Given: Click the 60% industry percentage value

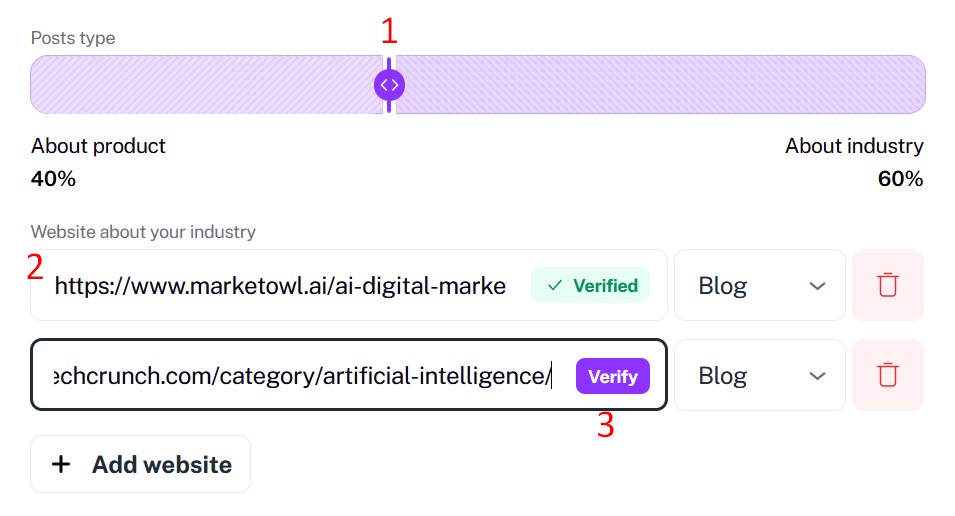Looking at the screenshot, I should coord(900,179).
